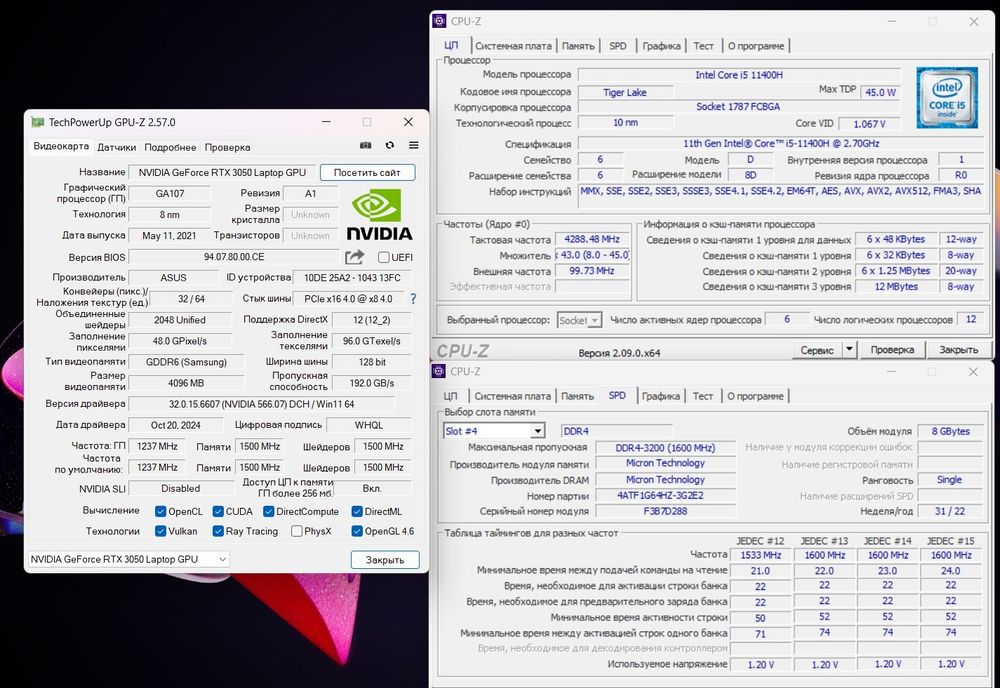1000x688 pixels.
Task: Click the Socket 1787 FCBGA package value
Action: click(739, 106)
